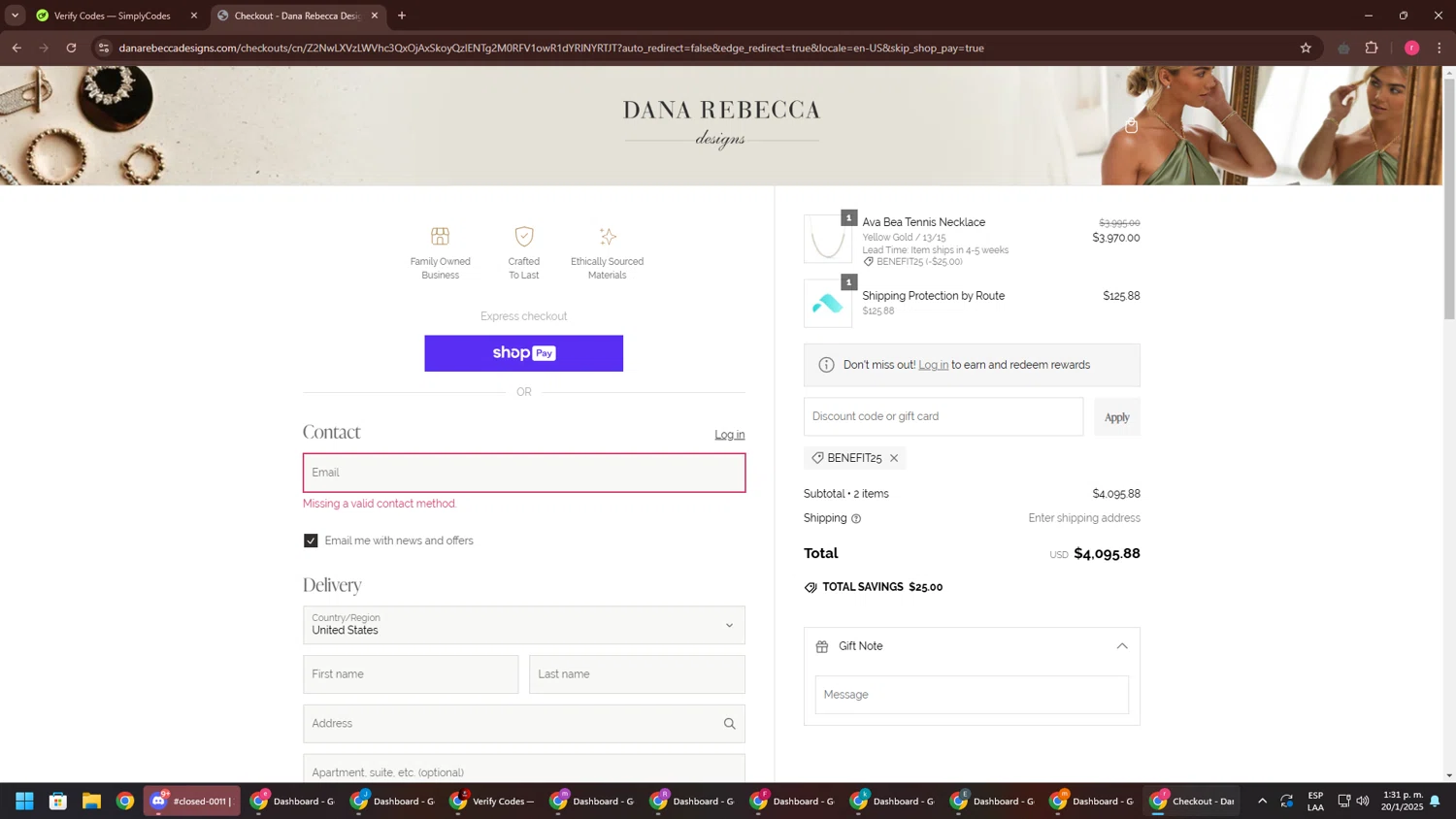The height and width of the screenshot is (819, 1456).
Task: Open the Microsoft Store taskbar icon
Action: [x=58, y=801]
